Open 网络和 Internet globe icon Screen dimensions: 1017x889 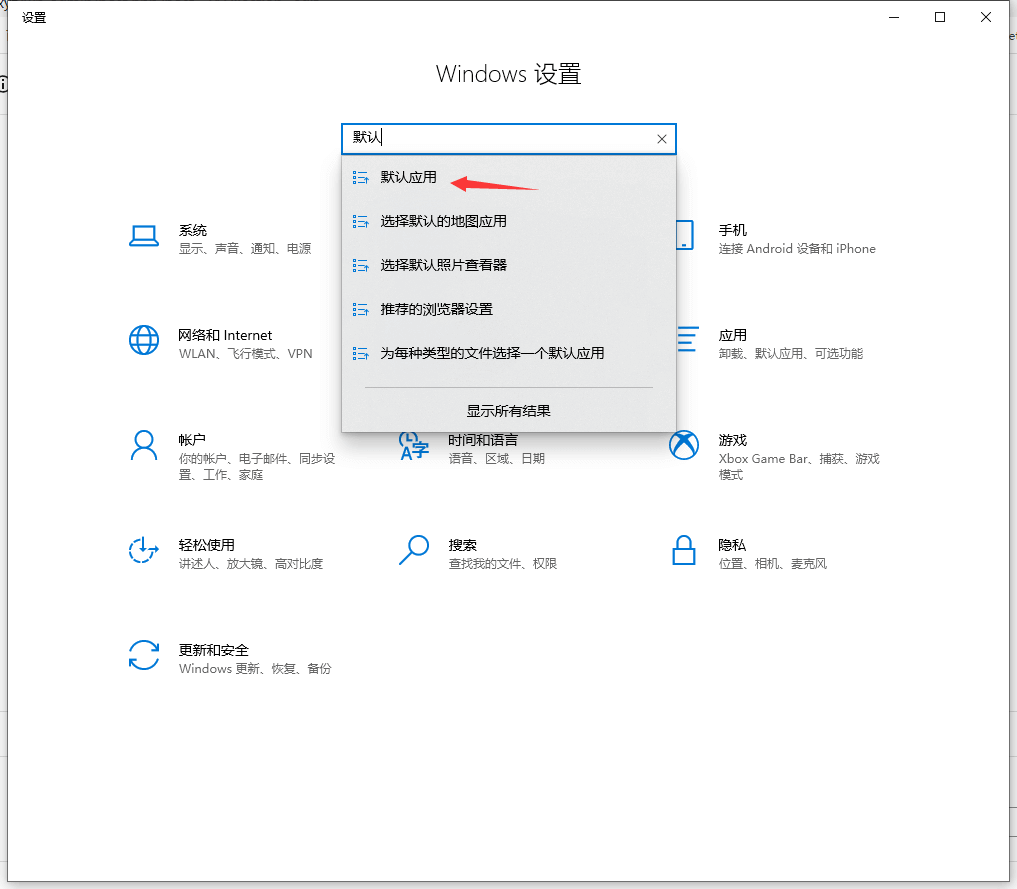pos(143,340)
